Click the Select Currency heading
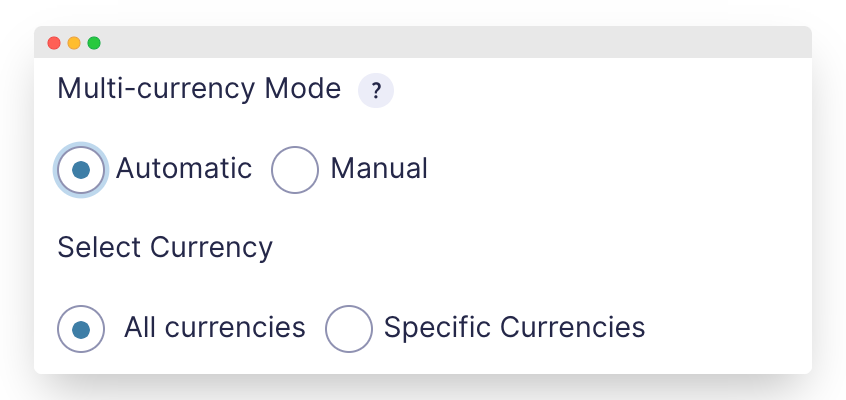846x400 pixels. [x=165, y=247]
